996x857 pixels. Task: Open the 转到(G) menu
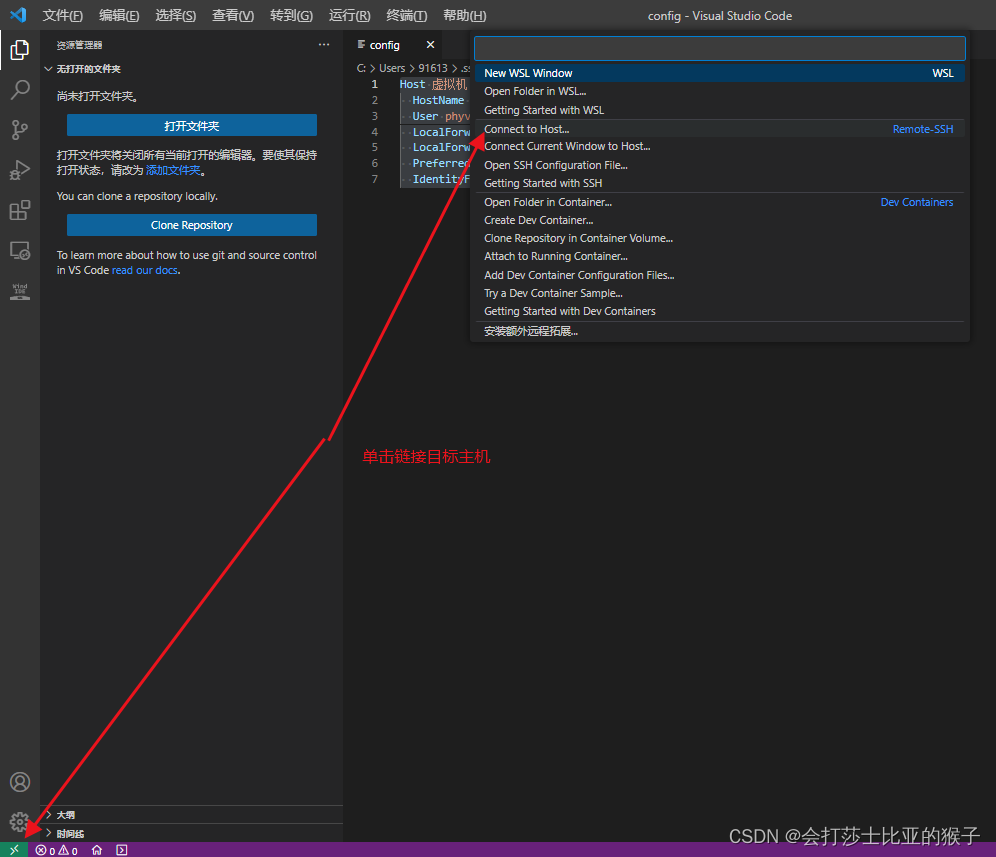[291, 15]
